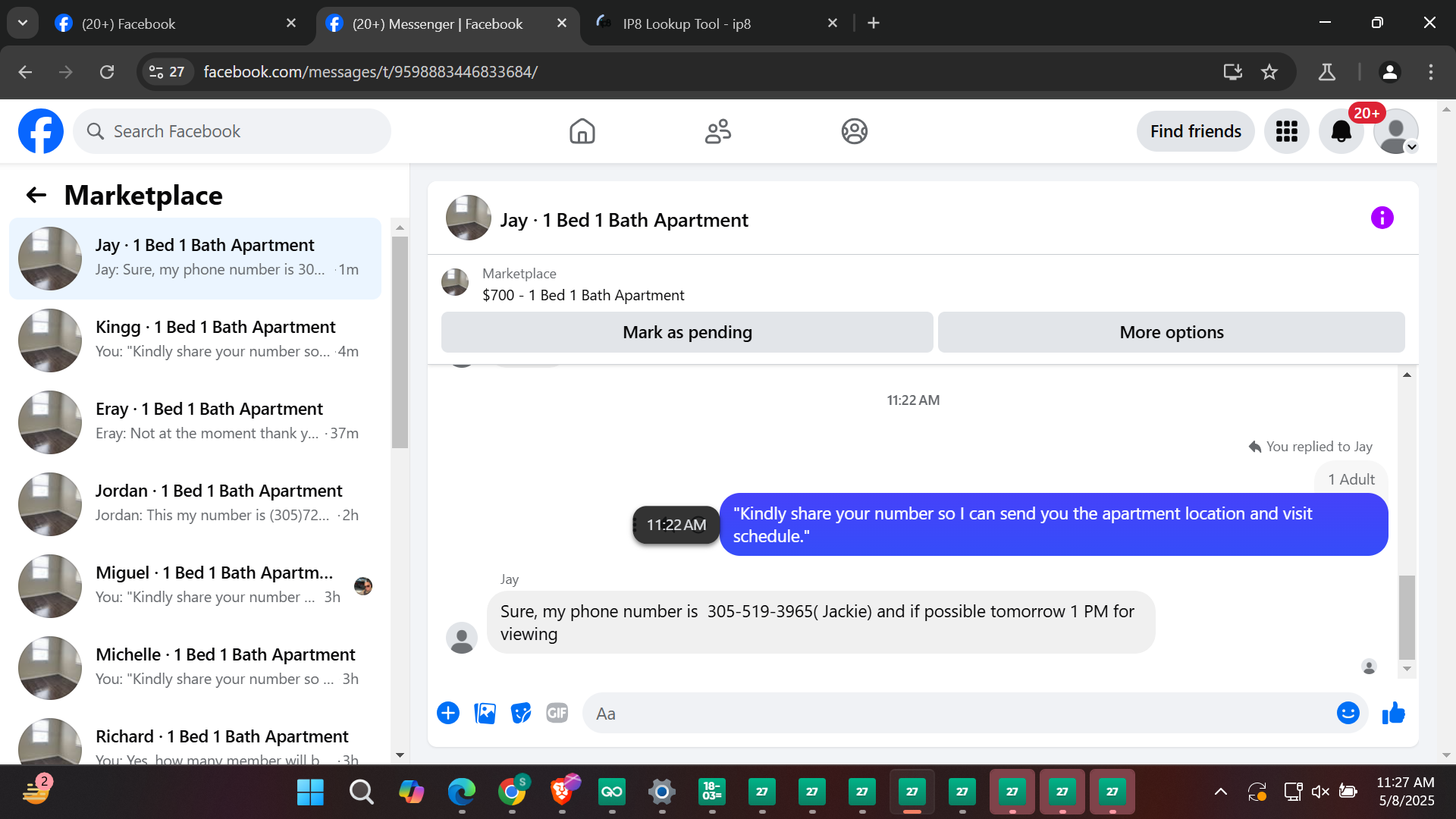This screenshot has width=1456, height=819.
Task: Select the Messenger | Facebook tab
Action: (447, 24)
